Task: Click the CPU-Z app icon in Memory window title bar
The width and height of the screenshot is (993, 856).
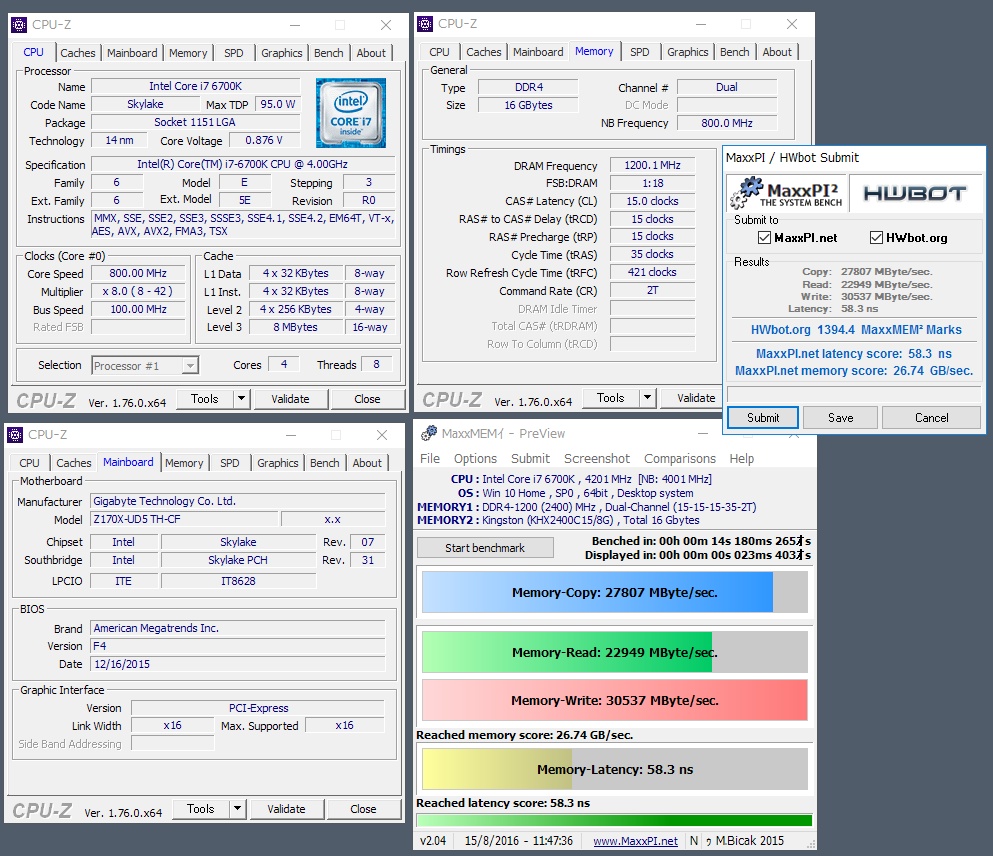Action: point(425,24)
